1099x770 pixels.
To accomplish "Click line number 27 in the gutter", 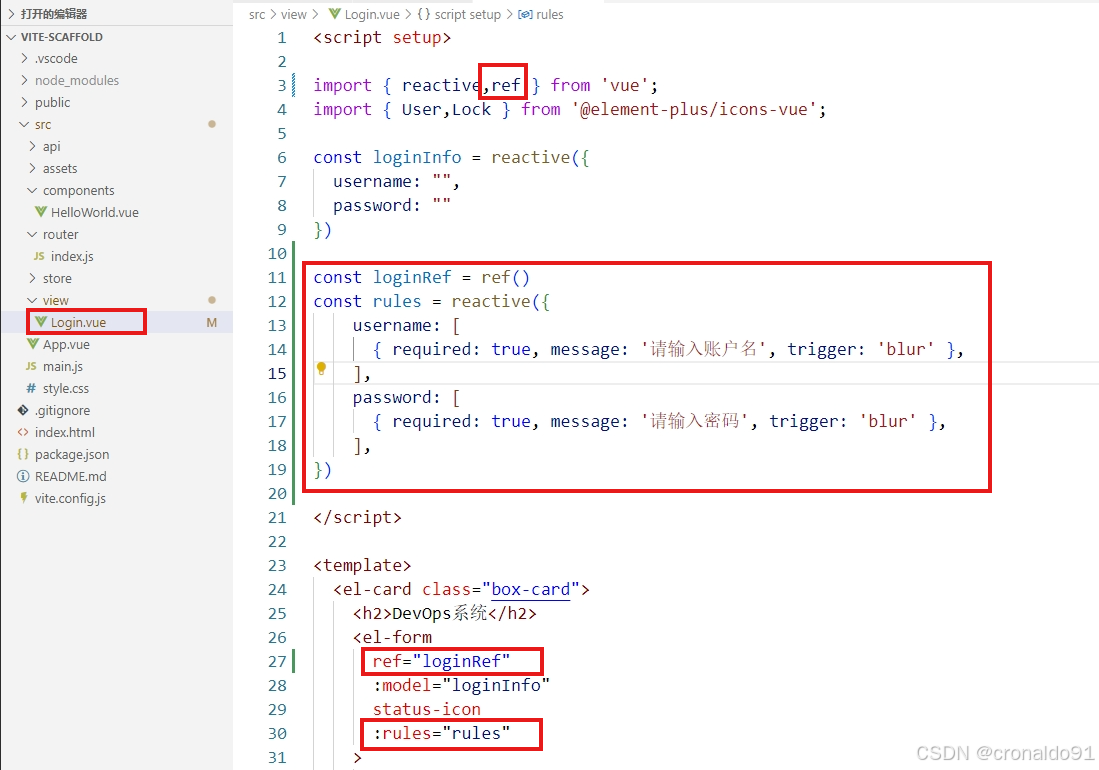I will tap(278, 661).
